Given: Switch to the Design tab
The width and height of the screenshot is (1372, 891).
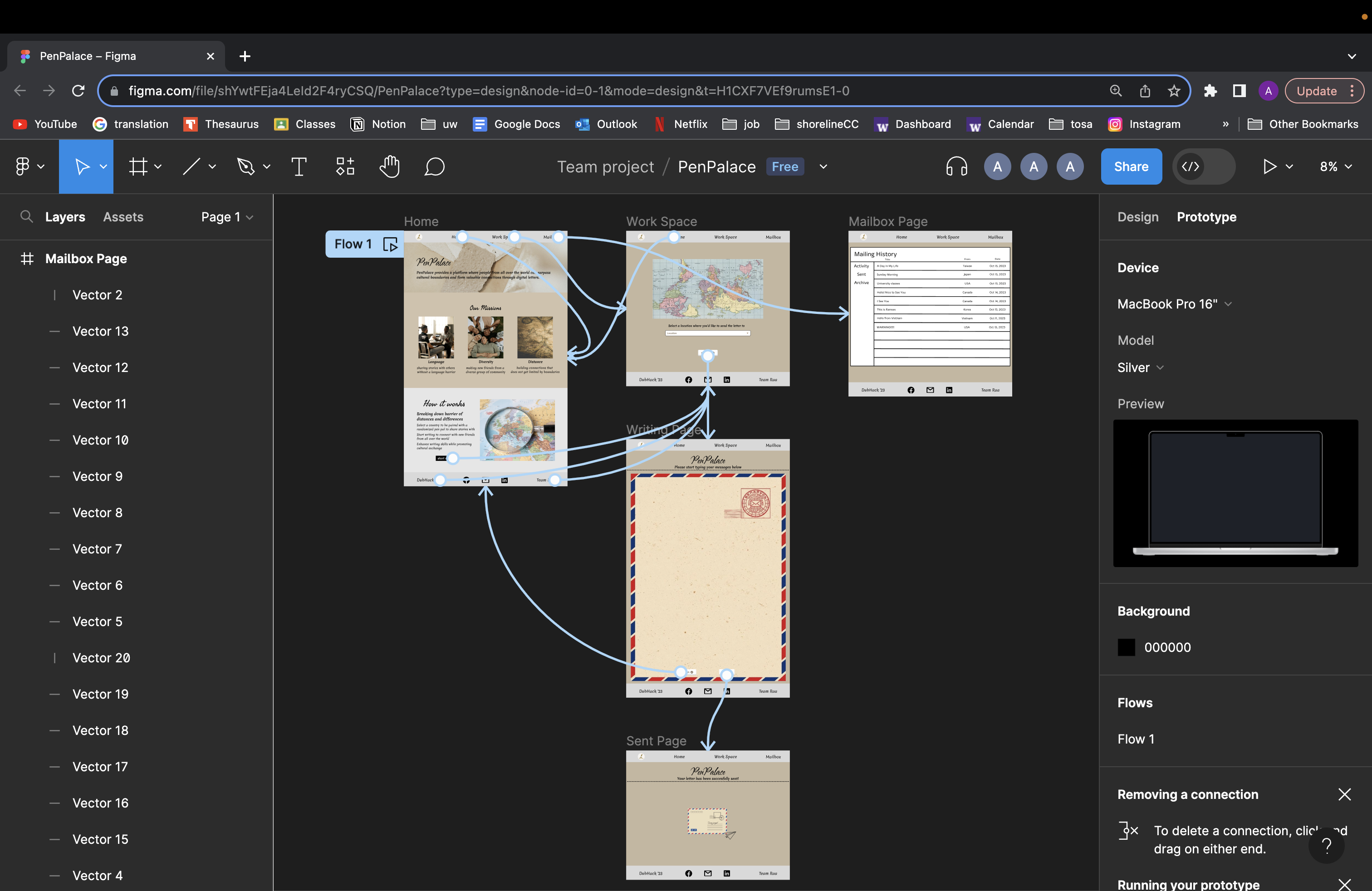Looking at the screenshot, I should (x=1137, y=217).
